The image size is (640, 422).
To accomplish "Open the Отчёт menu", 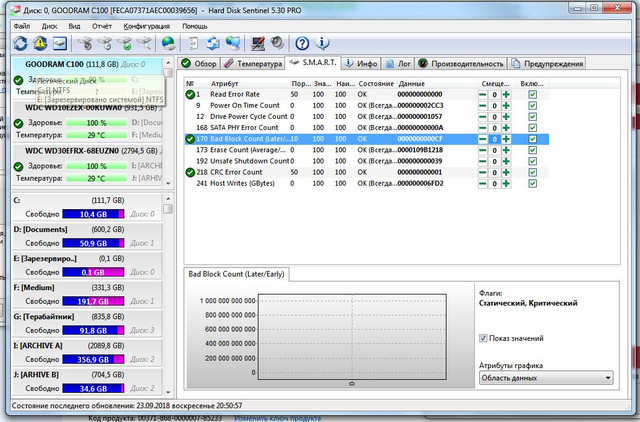I will 102,26.
